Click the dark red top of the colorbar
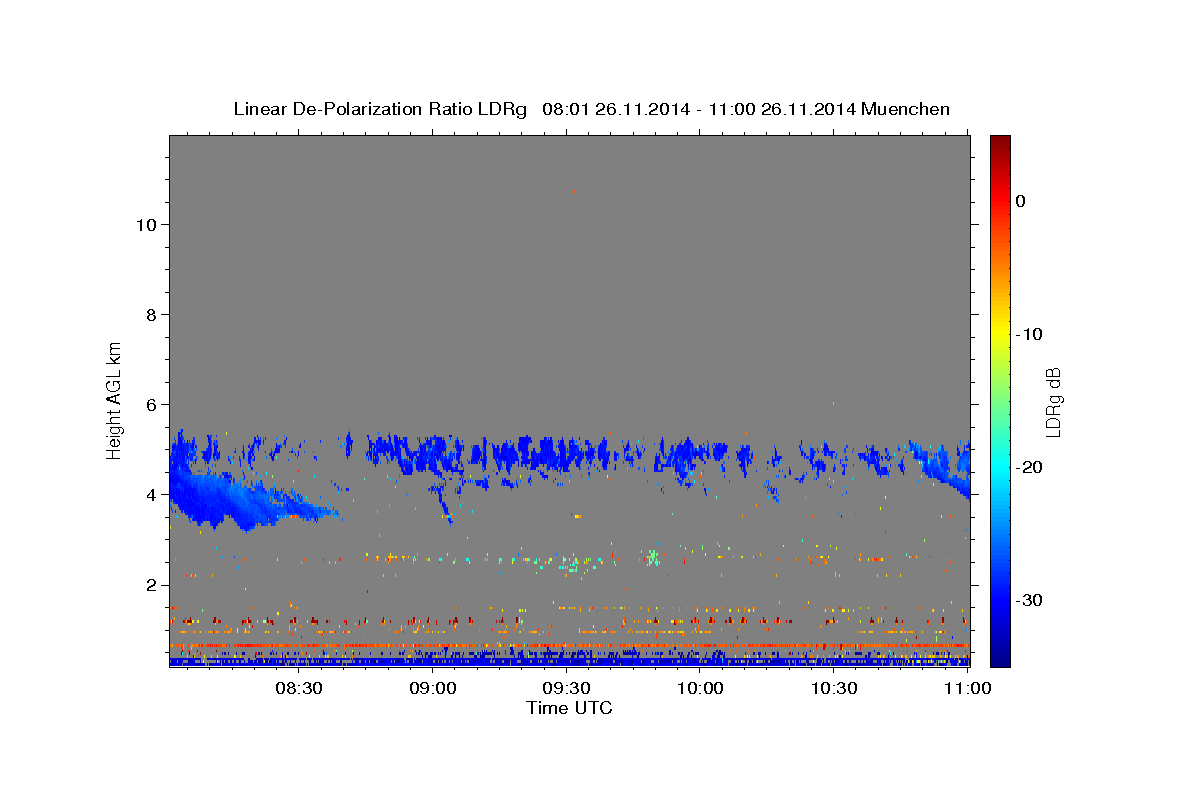 pyautogui.click(x=1000, y=145)
